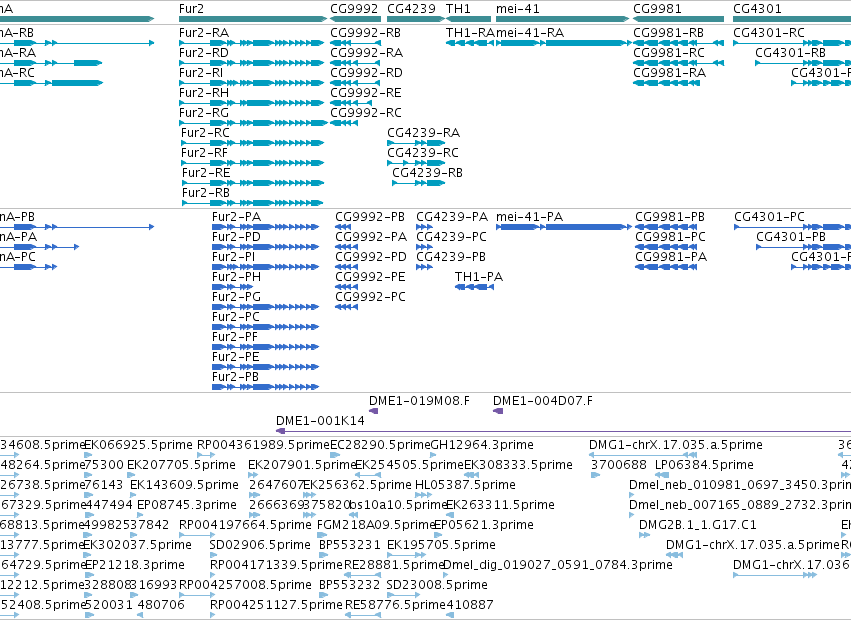The width and height of the screenshot is (851, 620).
Task: Select the Fur2-PH protein label
Action: 237,277
